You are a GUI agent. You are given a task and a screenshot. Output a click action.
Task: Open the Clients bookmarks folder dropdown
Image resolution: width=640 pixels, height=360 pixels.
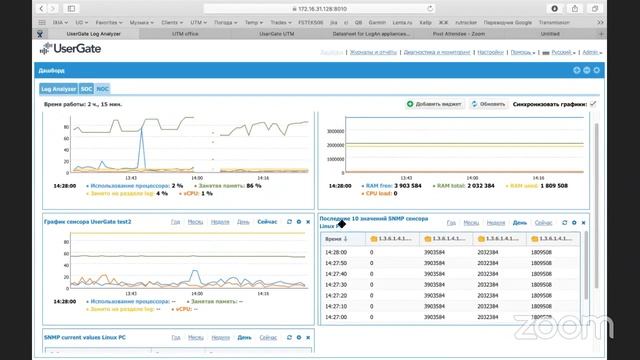coord(172,22)
